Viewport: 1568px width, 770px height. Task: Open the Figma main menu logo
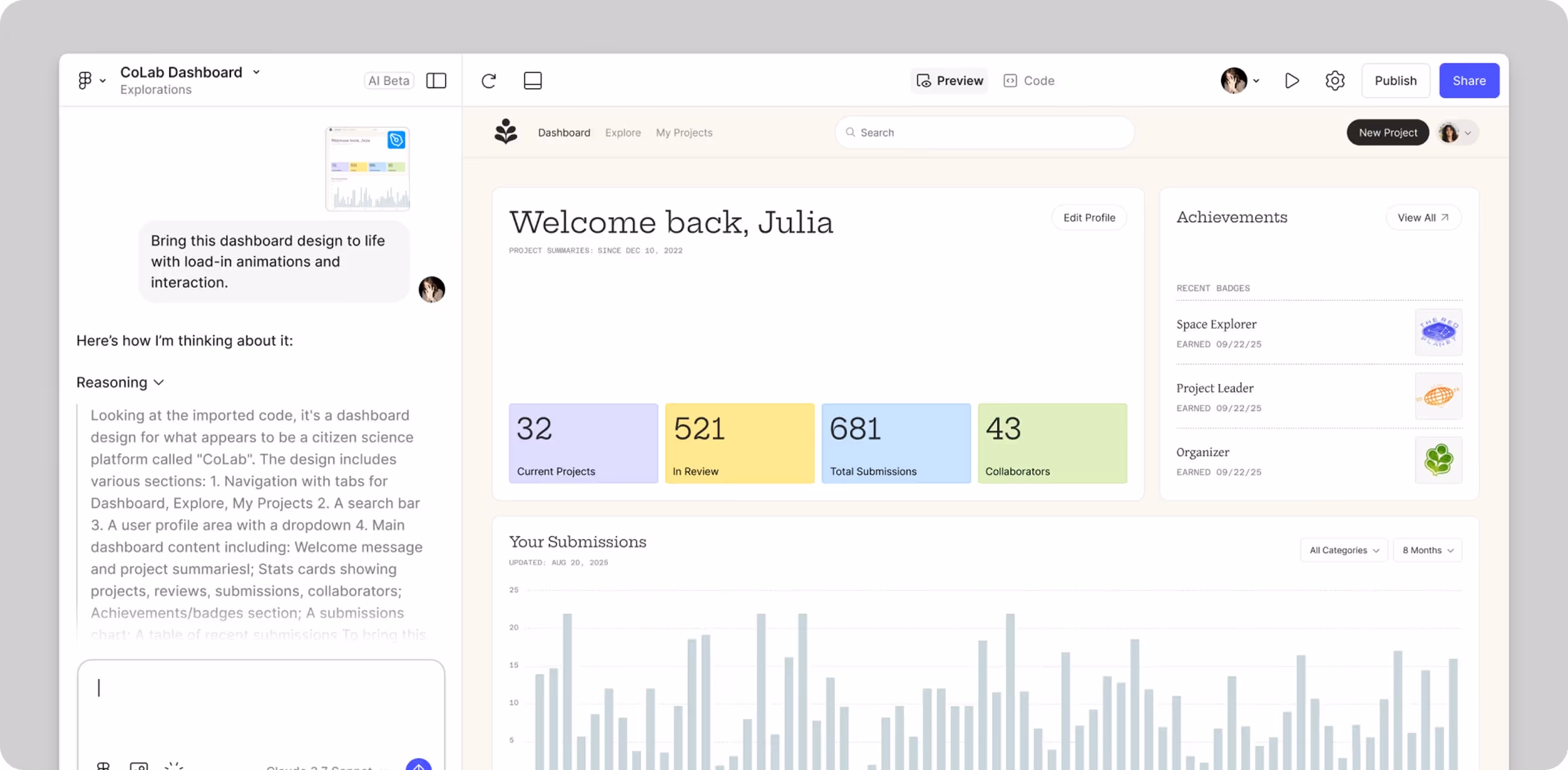click(x=85, y=80)
